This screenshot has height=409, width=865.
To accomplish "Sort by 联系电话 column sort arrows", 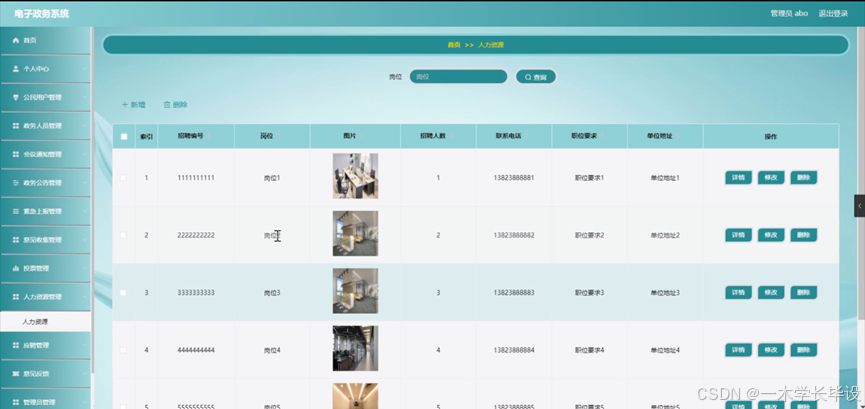I will point(527,136).
